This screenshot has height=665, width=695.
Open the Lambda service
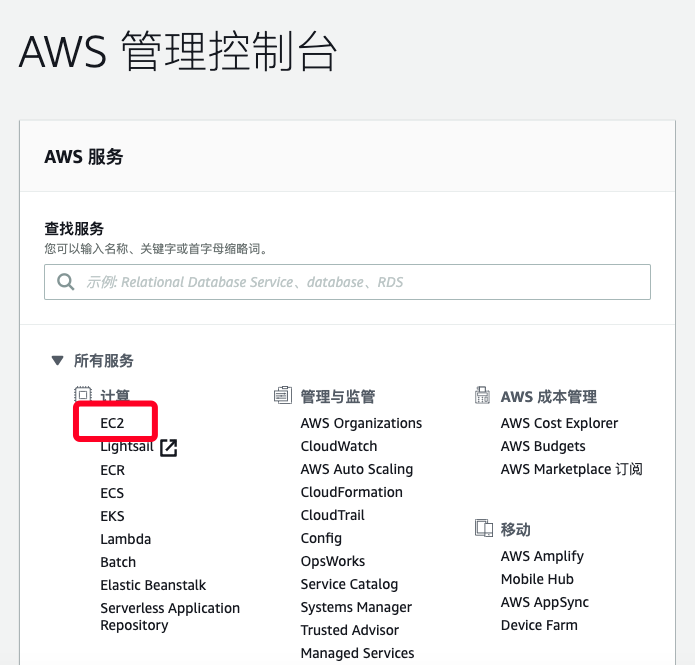tap(126, 539)
